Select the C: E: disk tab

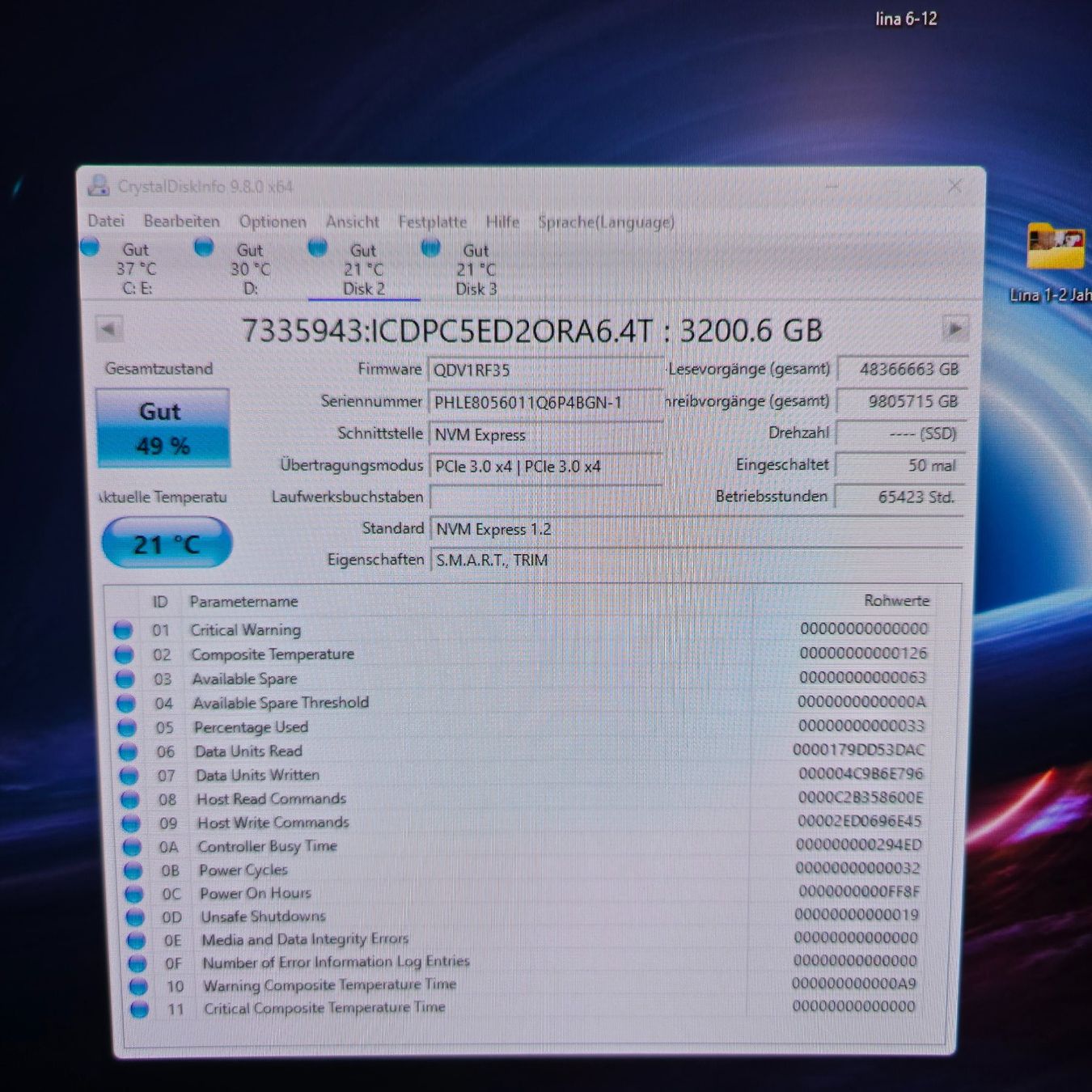point(136,269)
